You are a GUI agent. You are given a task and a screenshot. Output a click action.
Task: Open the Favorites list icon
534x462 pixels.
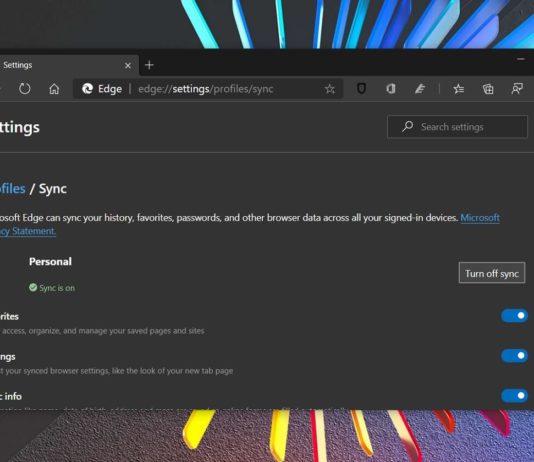tap(458, 89)
